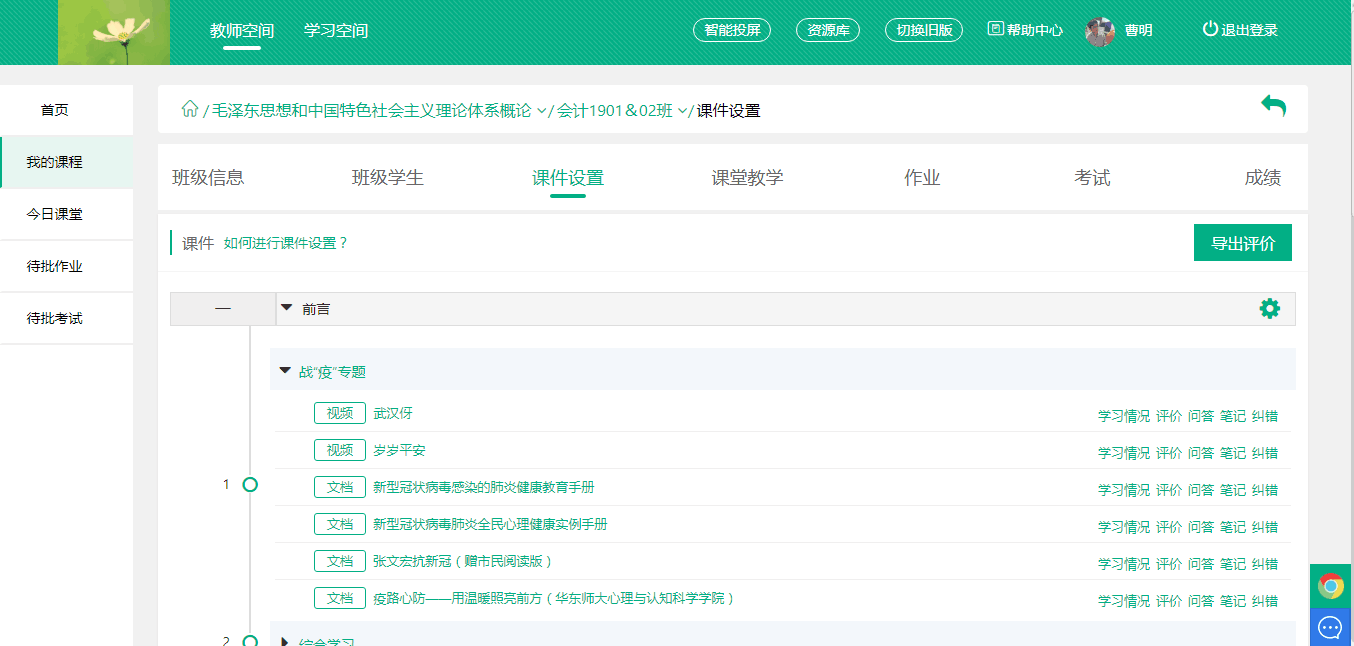This screenshot has width=1354, height=646.
Task: Toggle the timeline node for chapter 1
Action: click(x=250, y=485)
